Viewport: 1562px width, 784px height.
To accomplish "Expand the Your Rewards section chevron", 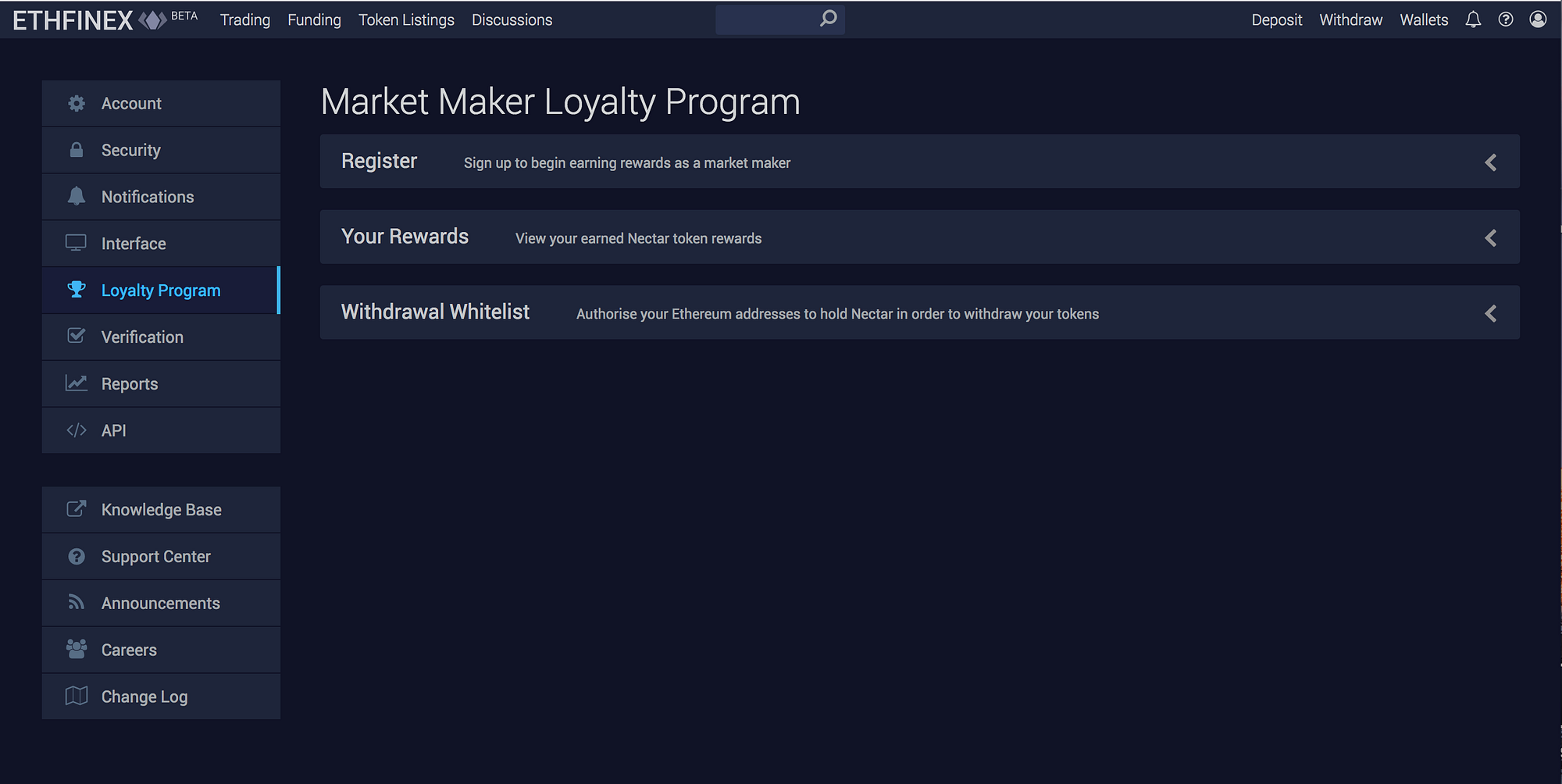I will click(x=1491, y=238).
